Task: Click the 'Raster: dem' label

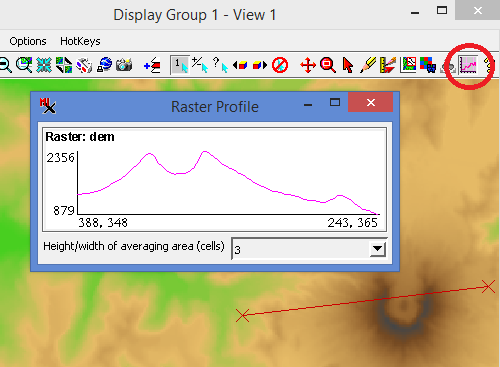Action: 80,137
